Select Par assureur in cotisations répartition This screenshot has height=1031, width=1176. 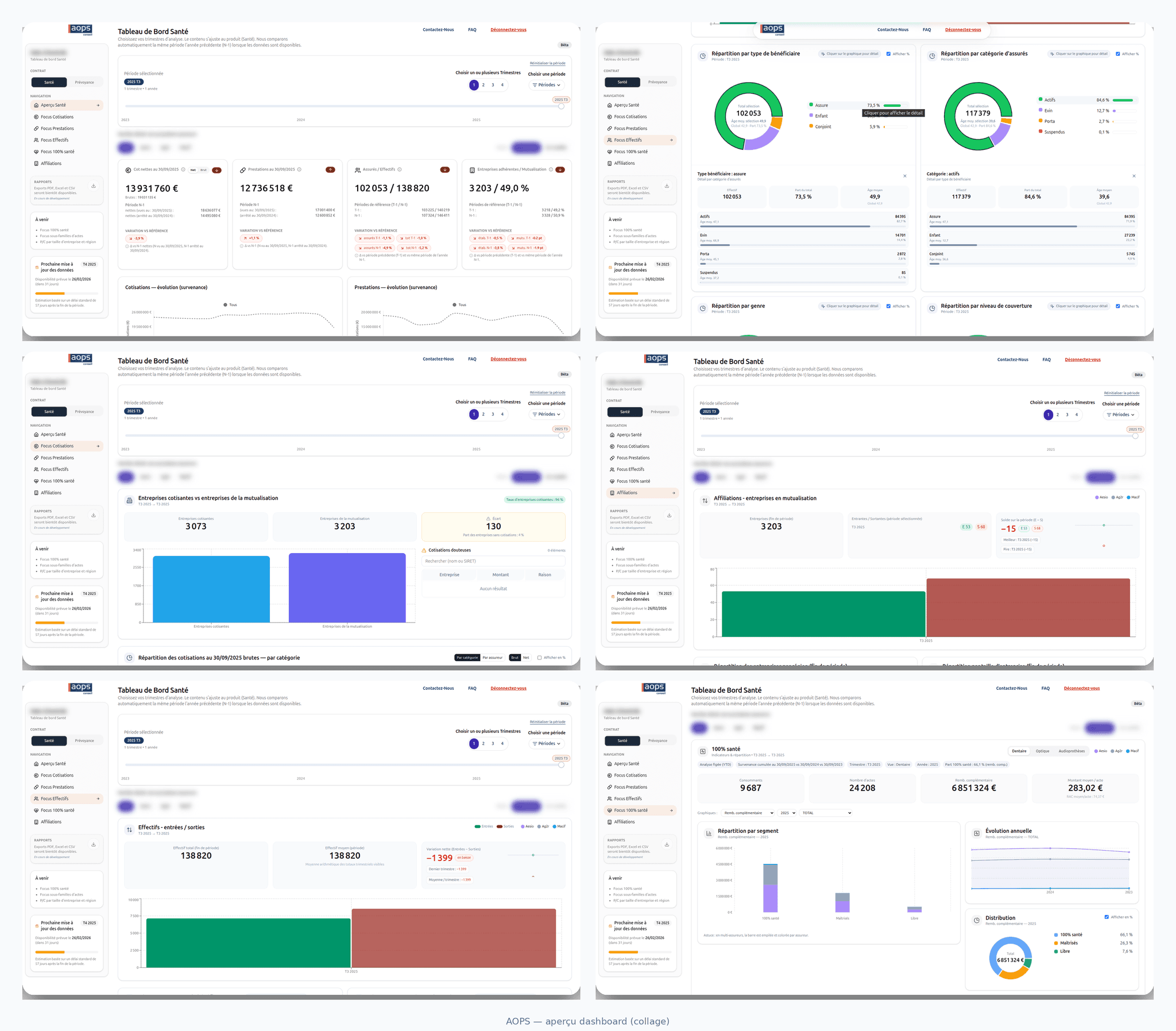pyautogui.click(x=492, y=658)
